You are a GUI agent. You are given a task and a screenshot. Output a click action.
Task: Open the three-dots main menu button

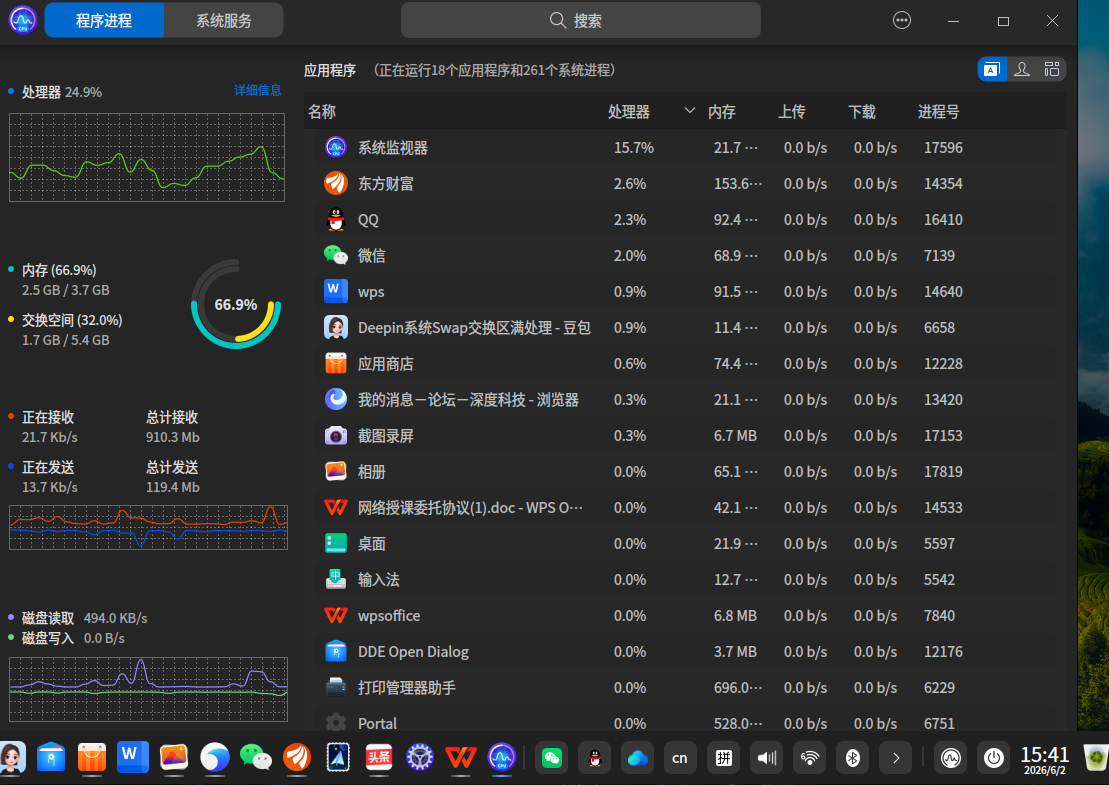[x=902, y=21]
